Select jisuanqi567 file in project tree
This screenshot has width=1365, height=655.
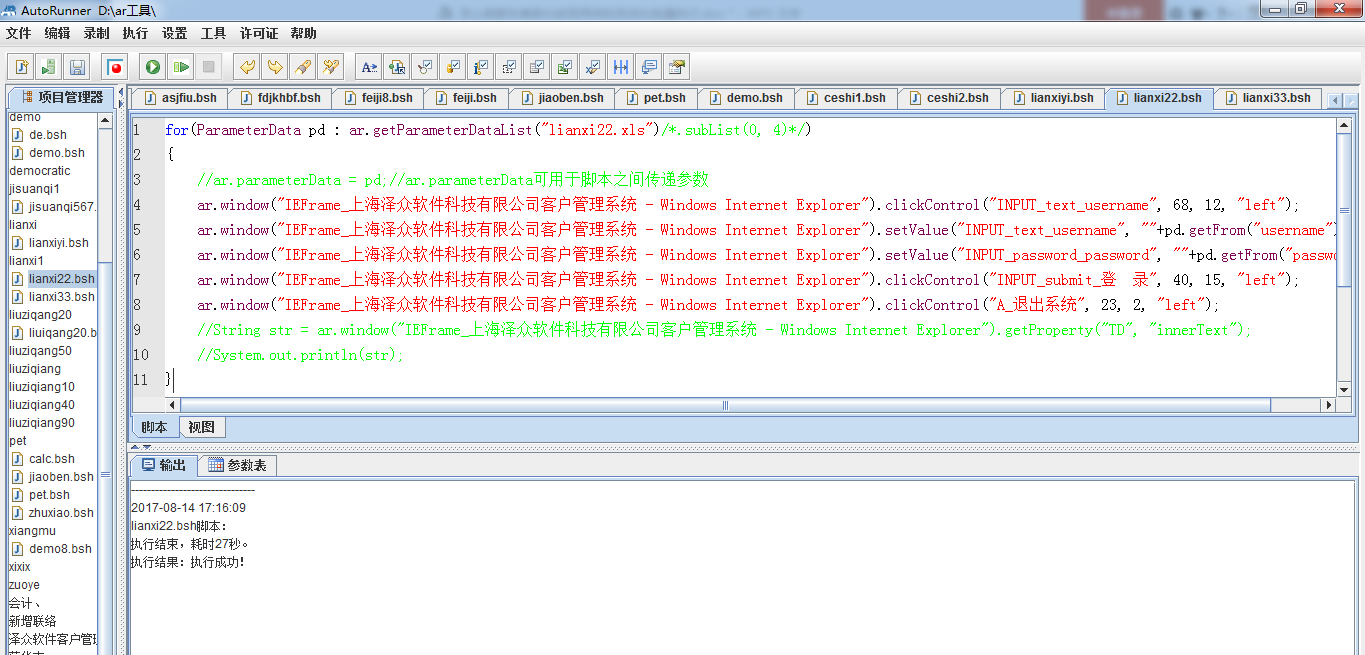click(x=54, y=207)
